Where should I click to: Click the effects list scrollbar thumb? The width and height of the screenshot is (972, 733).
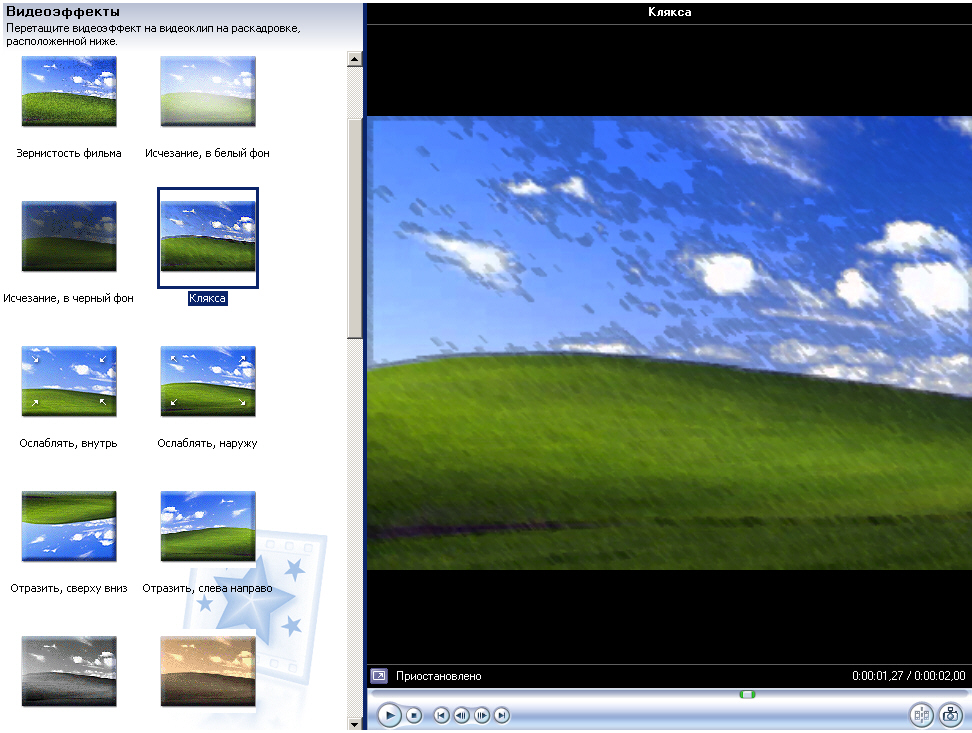tap(355, 229)
